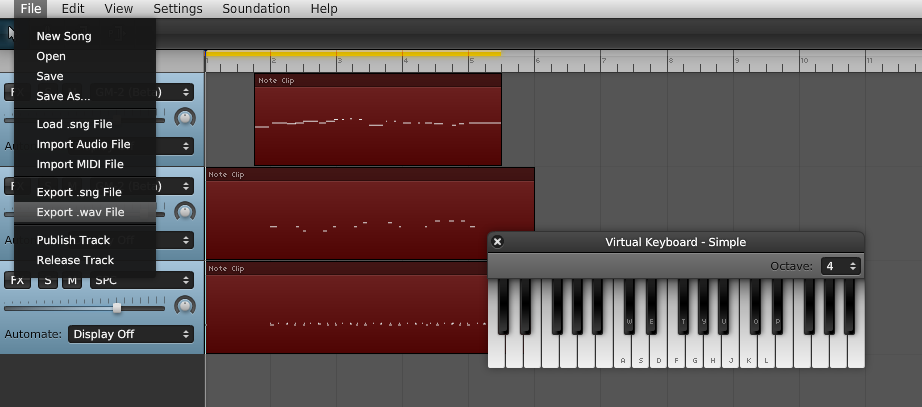Choose Import Audio File
This screenshot has height=407, width=922.
(x=85, y=144)
